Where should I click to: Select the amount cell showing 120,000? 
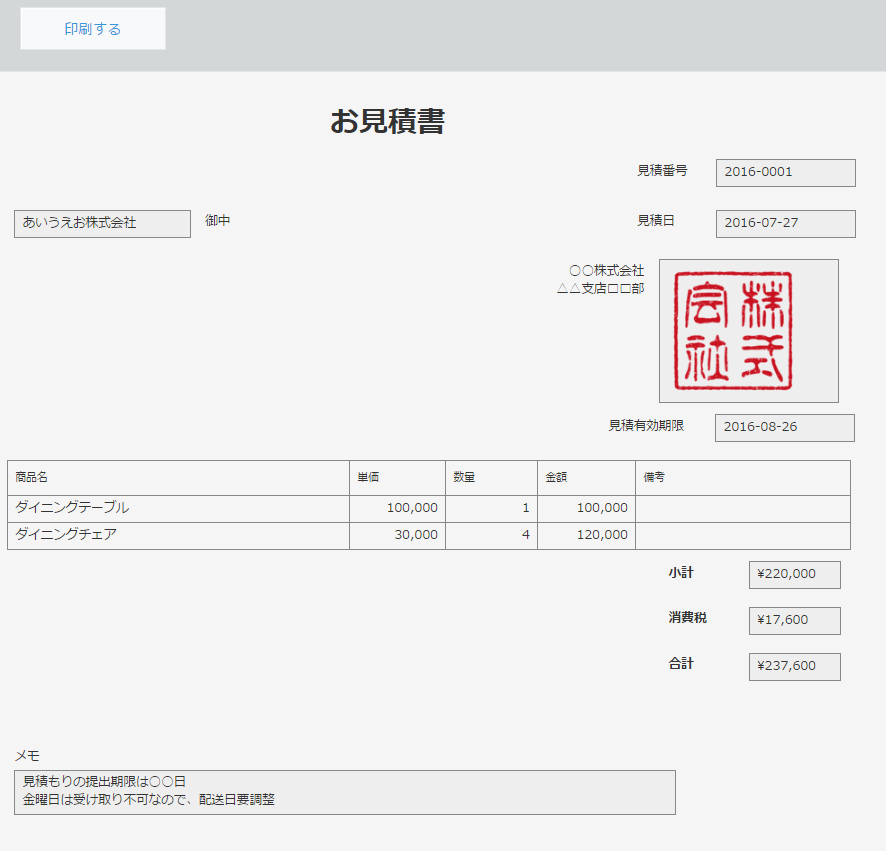586,535
